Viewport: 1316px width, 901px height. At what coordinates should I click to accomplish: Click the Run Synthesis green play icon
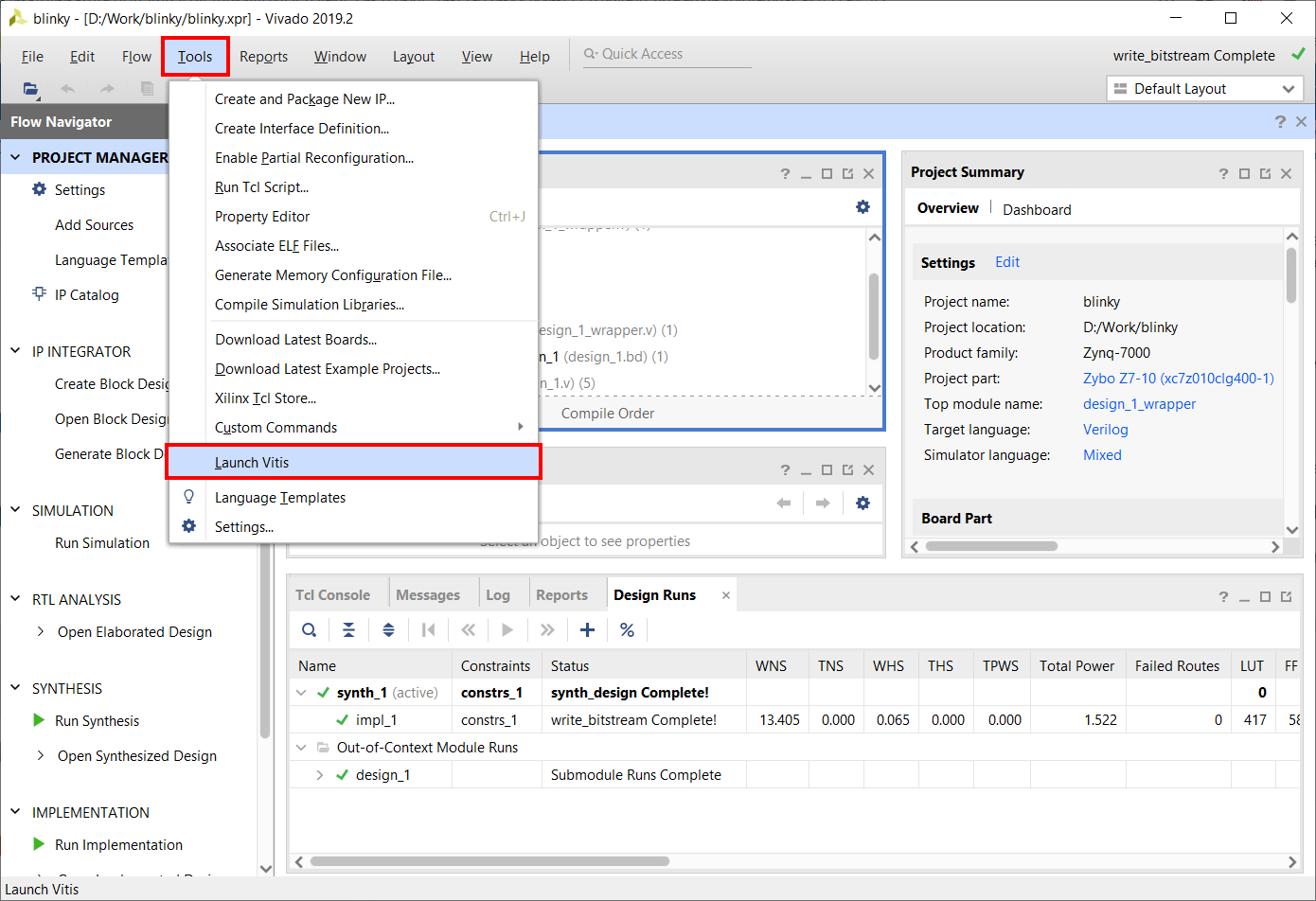39,720
